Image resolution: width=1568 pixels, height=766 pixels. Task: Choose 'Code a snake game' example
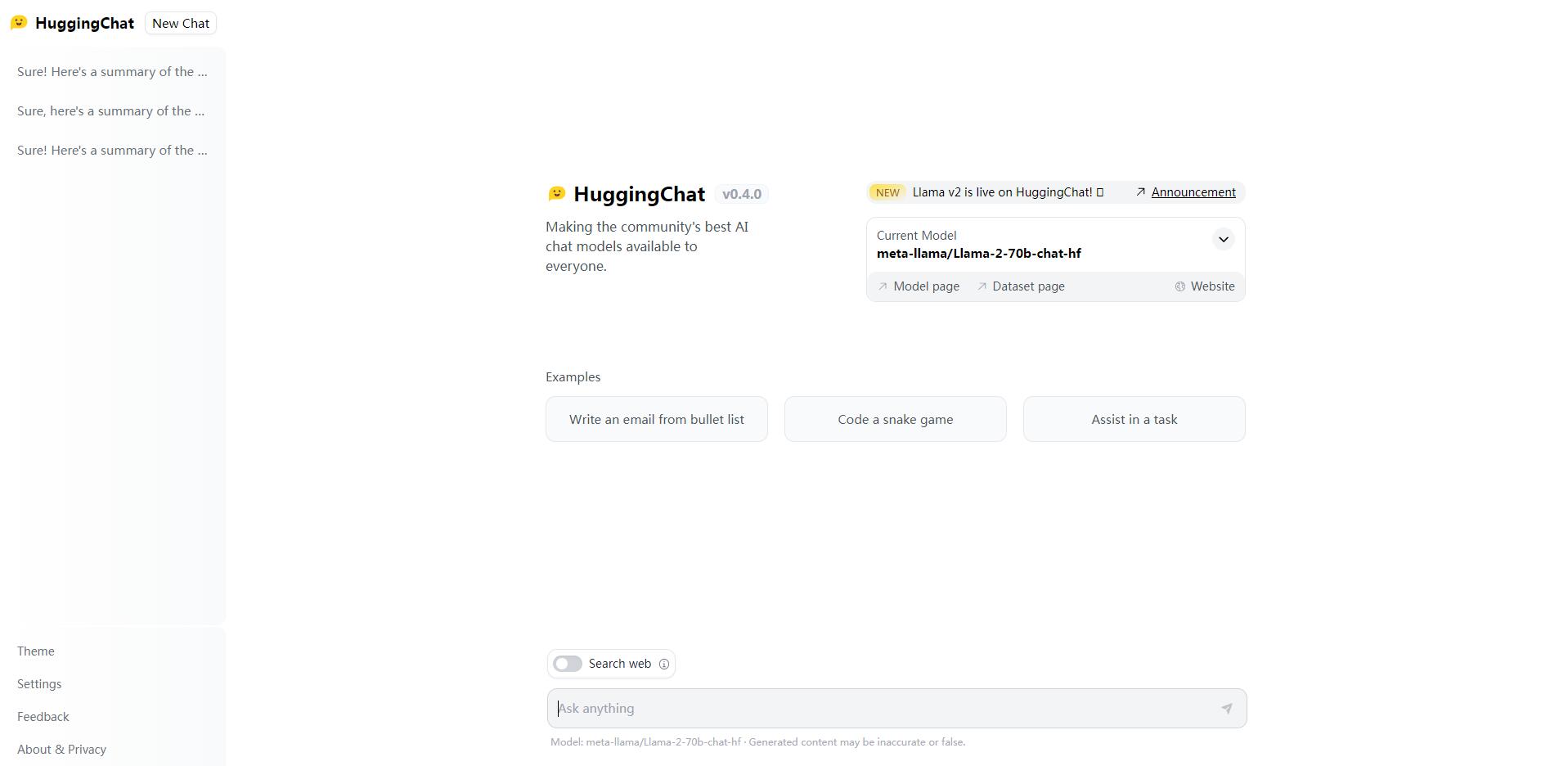[896, 419]
